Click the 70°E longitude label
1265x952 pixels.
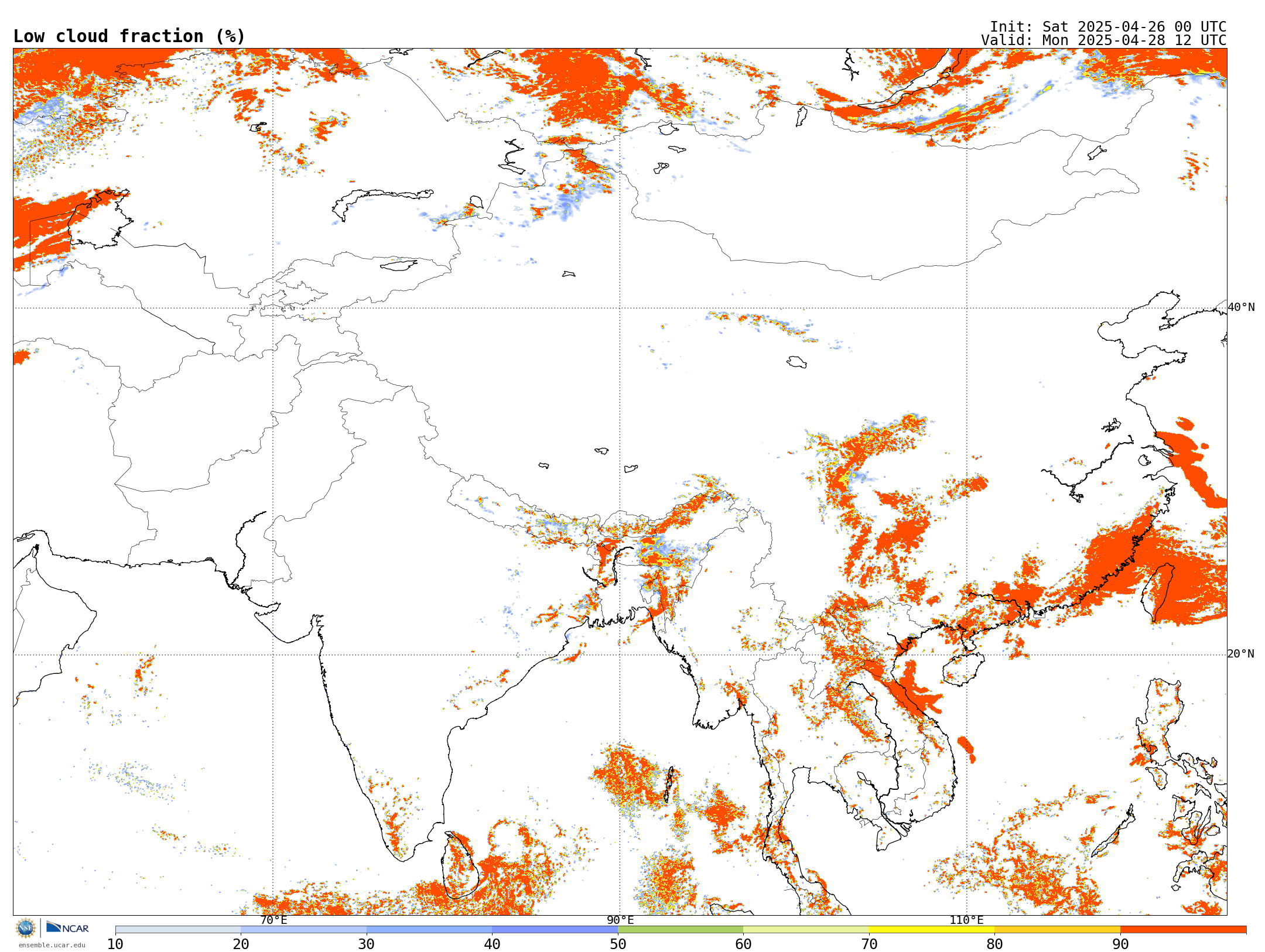(273, 920)
